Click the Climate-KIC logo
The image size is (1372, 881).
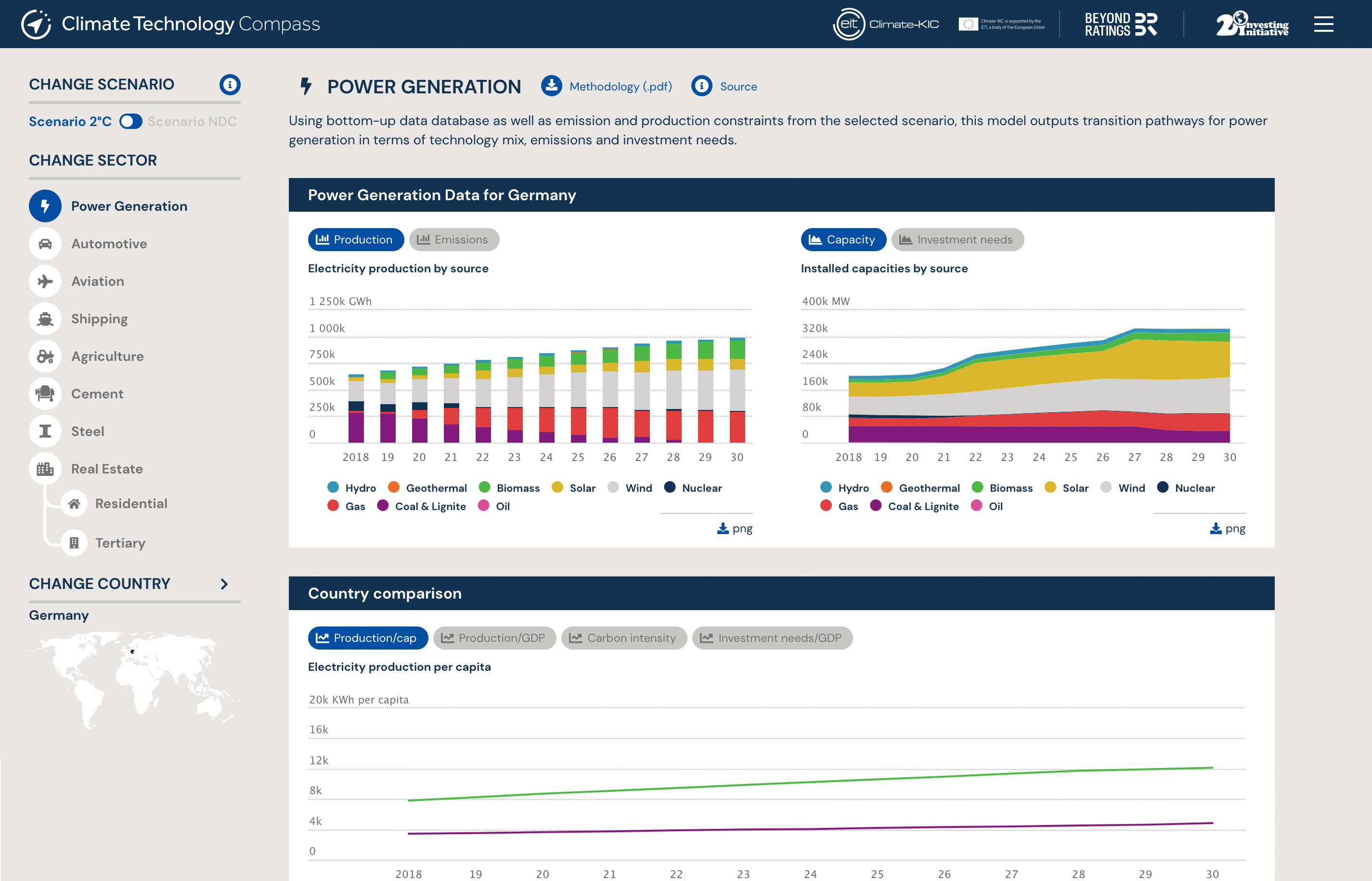point(885,24)
